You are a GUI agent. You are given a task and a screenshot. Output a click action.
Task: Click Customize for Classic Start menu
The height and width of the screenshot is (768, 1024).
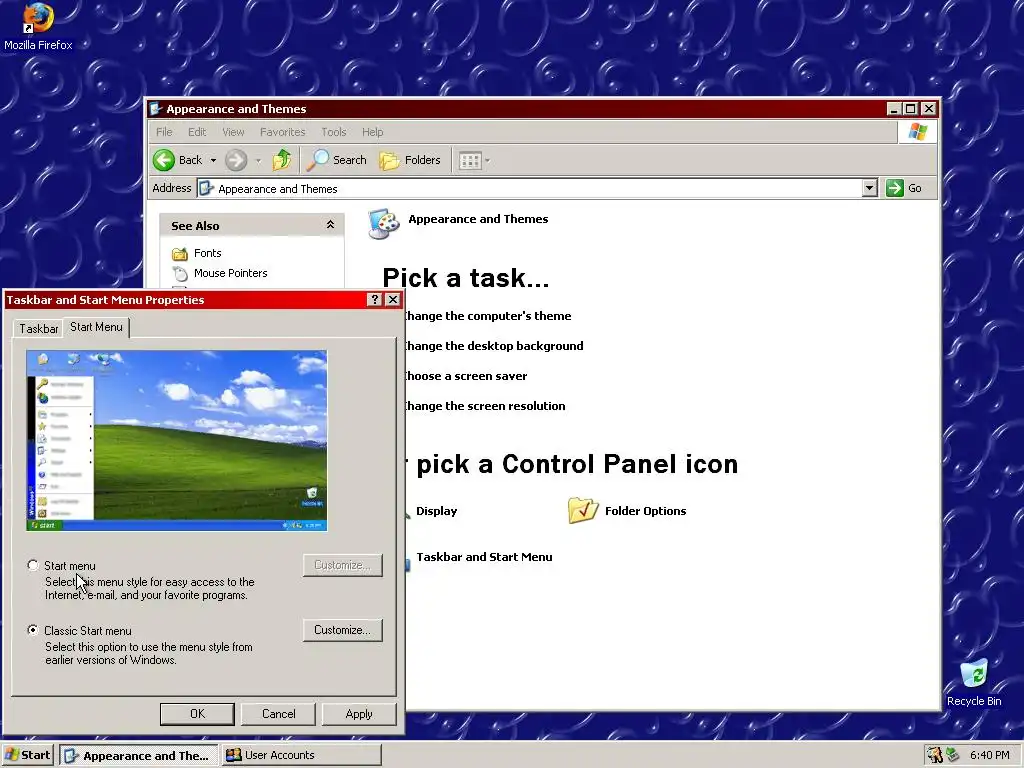coord(342,630)
